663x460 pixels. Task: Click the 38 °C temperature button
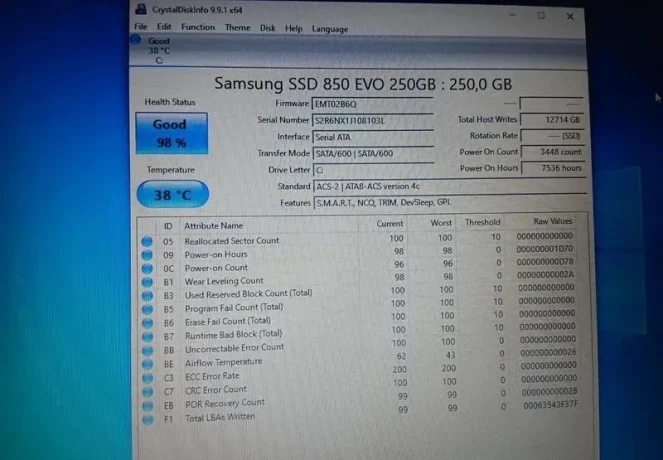tap(173, 194)
